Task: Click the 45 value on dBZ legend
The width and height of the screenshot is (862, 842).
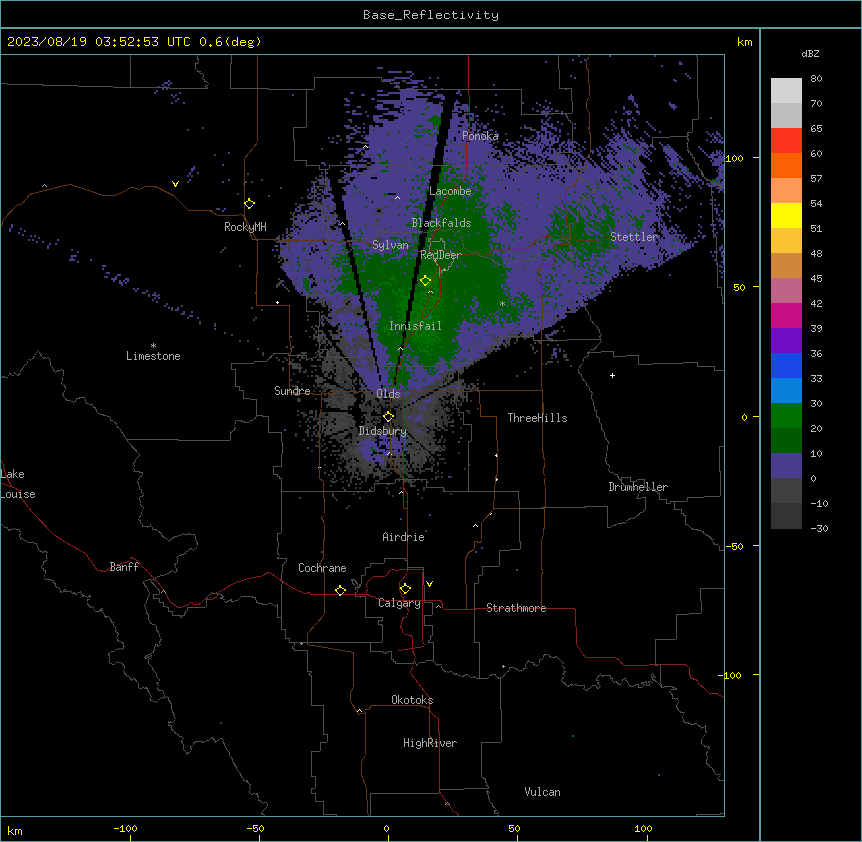Action: (816, 279)
